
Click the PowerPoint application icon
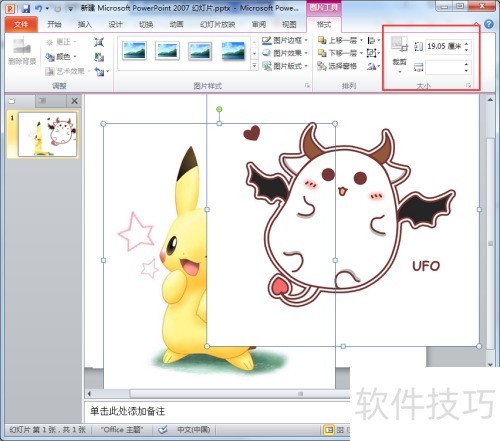click(10, 8)
